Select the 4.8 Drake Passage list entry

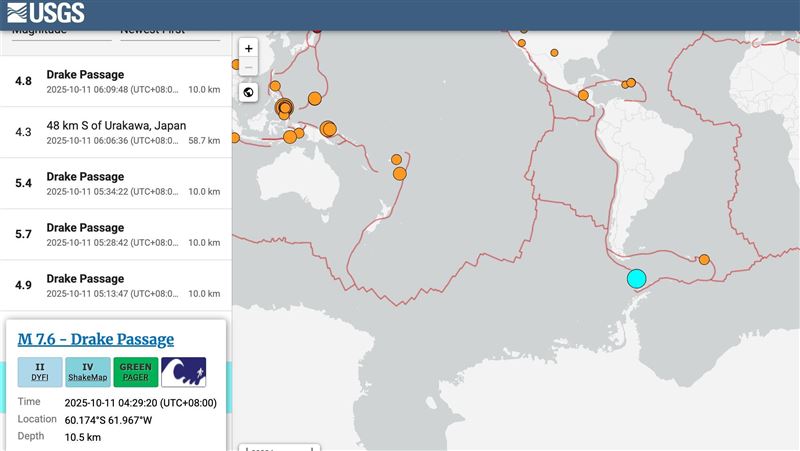point(116,81)
